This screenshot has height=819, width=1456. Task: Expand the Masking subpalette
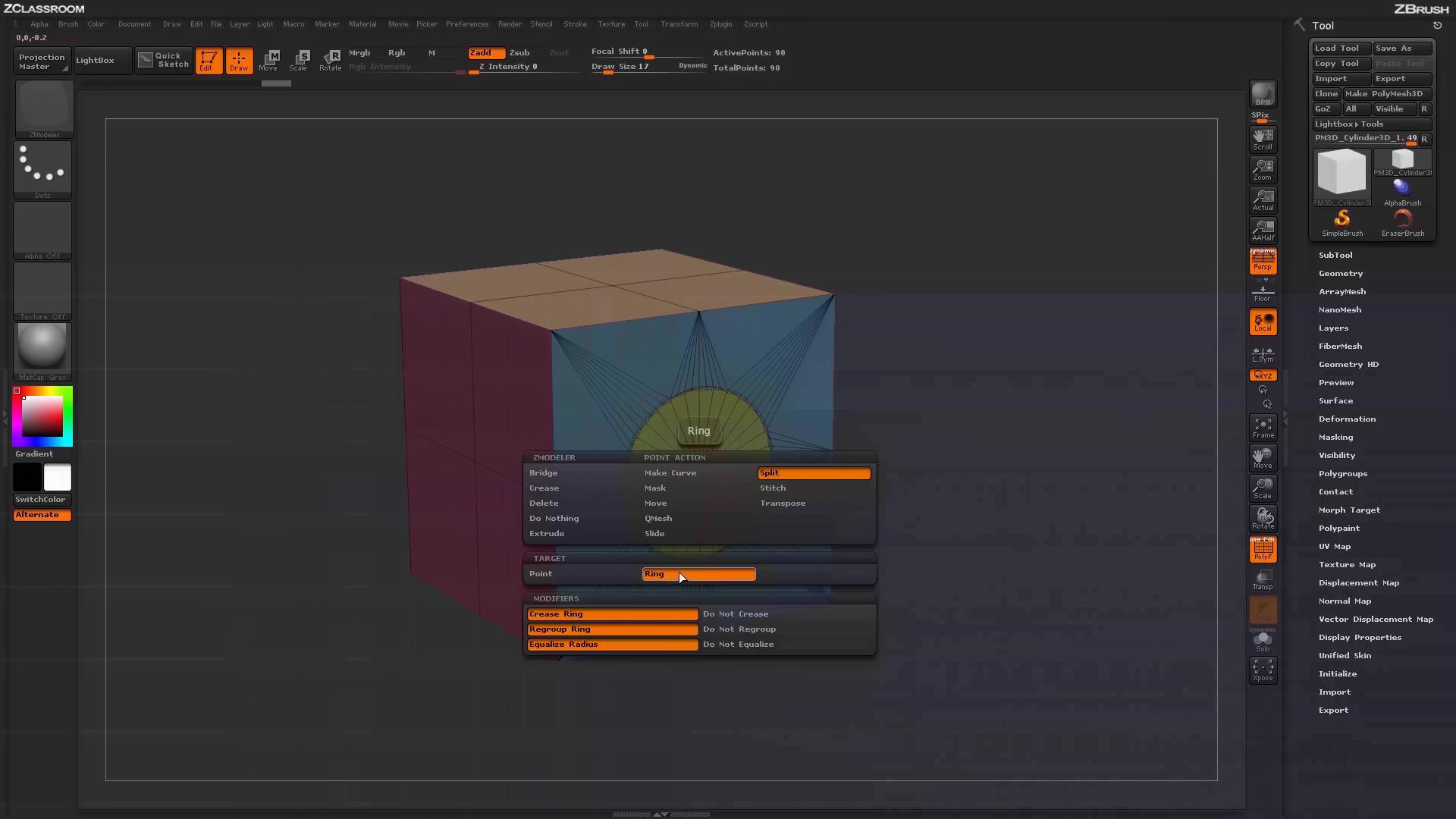coord(1335,438)
